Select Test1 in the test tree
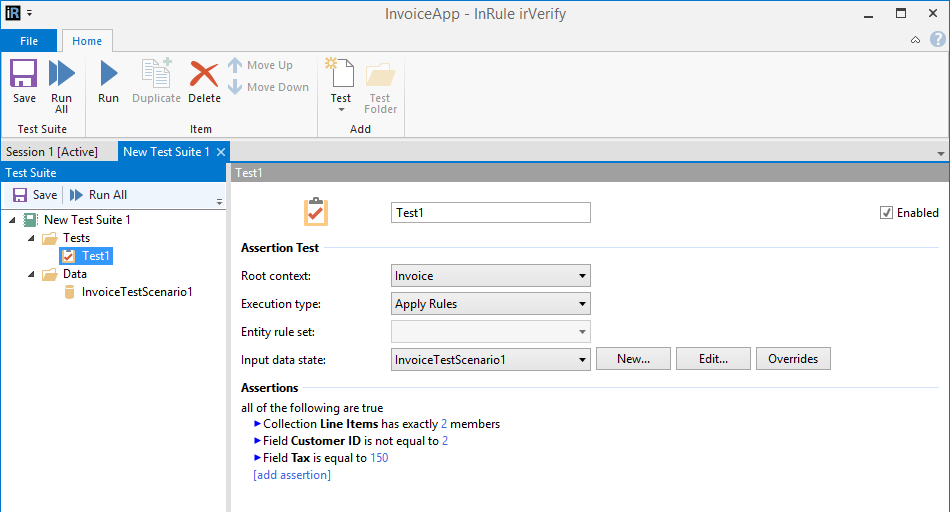Image resolution: width=950 pixels, height=512 pixels. (x=95, y=256)
